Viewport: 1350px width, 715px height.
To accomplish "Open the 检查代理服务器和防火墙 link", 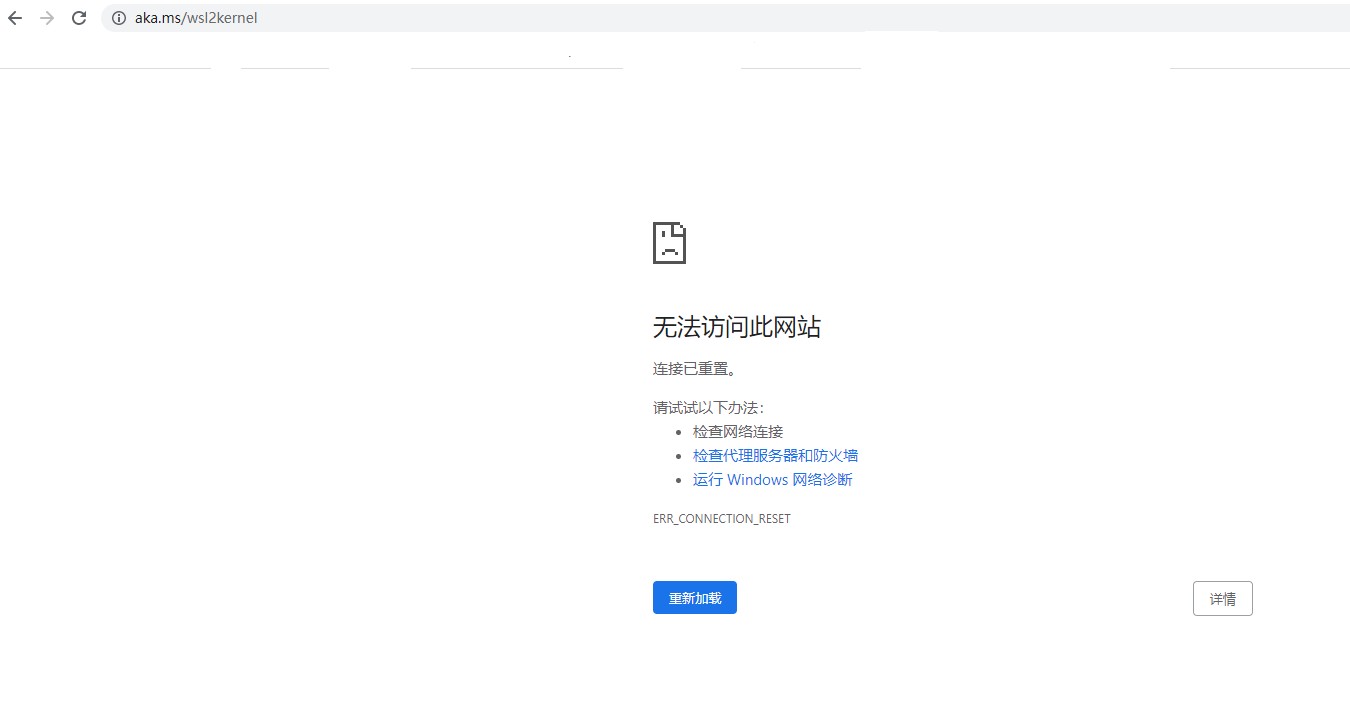I will click(775, 456).
